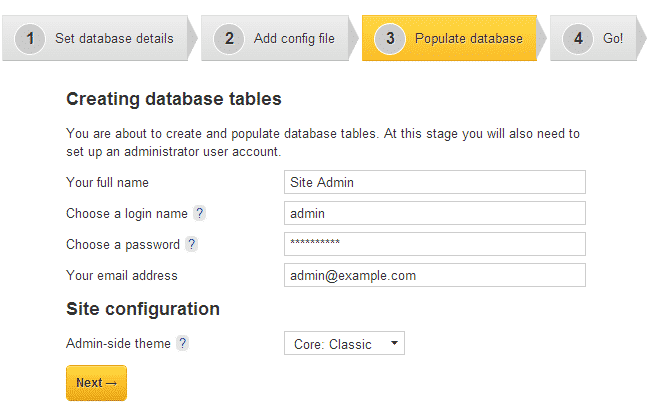Go to Set database details step
Image resolution: width=650 pixels, height=411 pixels.
pos(114,39)
